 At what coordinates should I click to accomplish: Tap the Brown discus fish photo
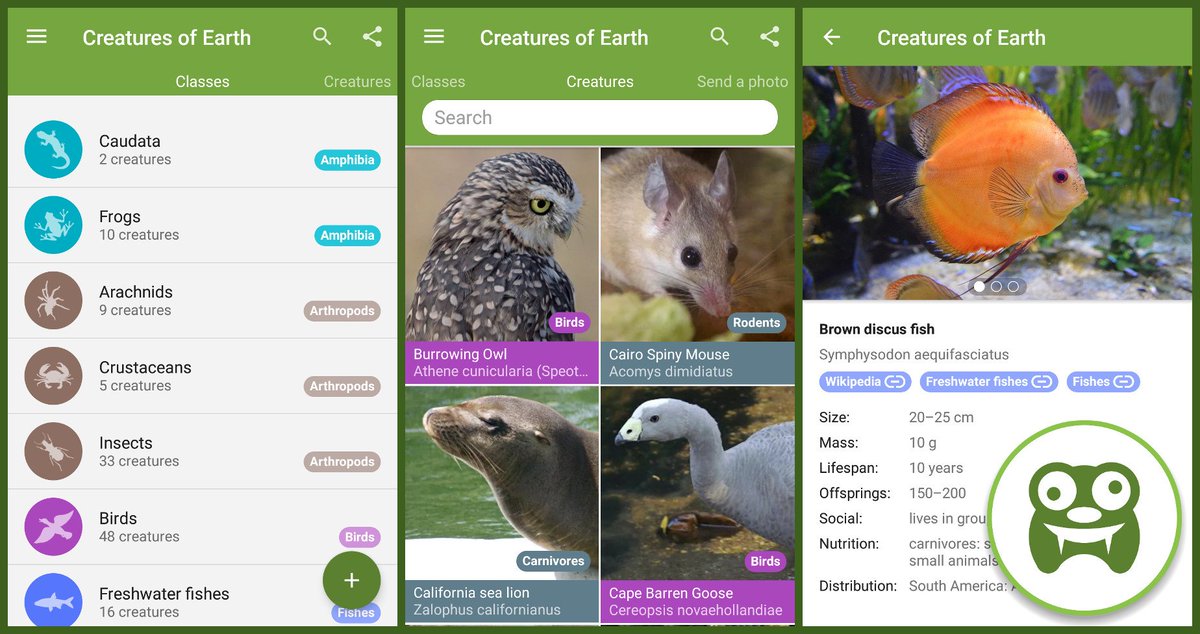(x=997, y=183)
